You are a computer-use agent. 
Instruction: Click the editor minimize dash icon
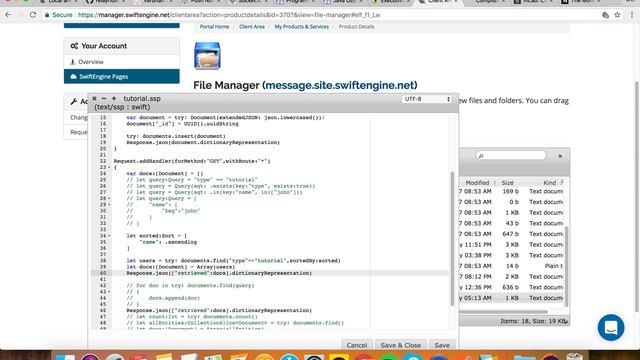[104, 99]
